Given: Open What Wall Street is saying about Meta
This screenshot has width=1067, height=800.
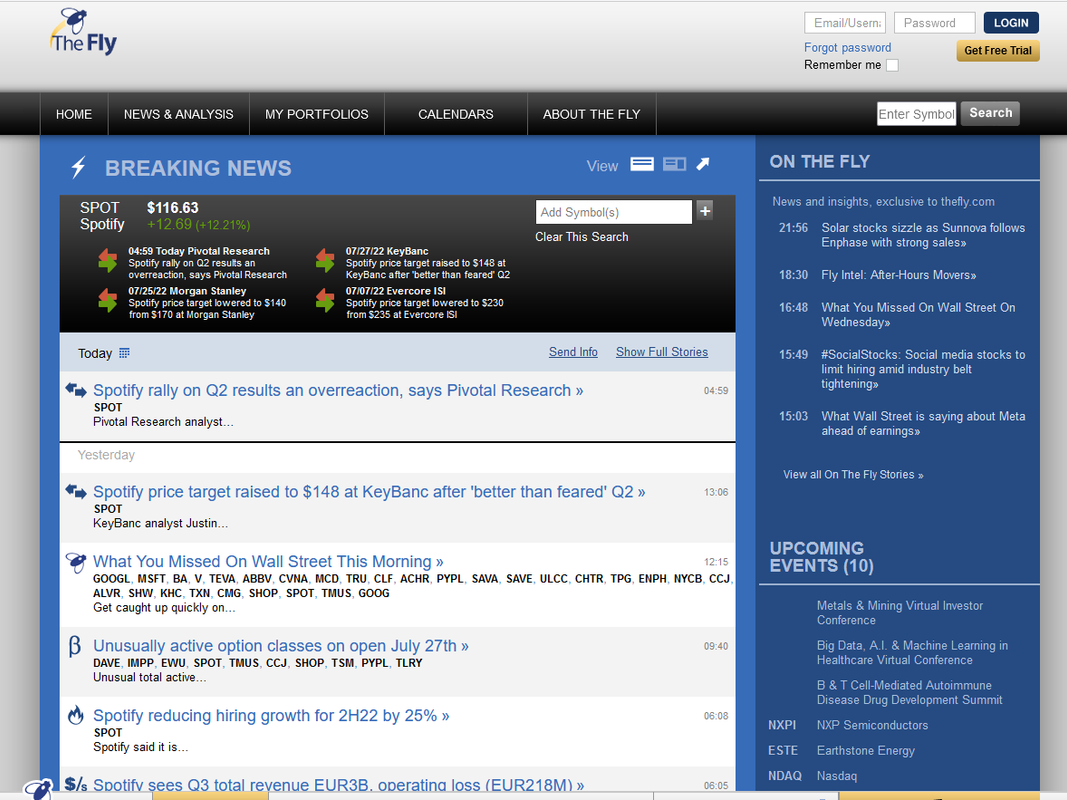Looking at the screenshot, I should pos(923,423).
